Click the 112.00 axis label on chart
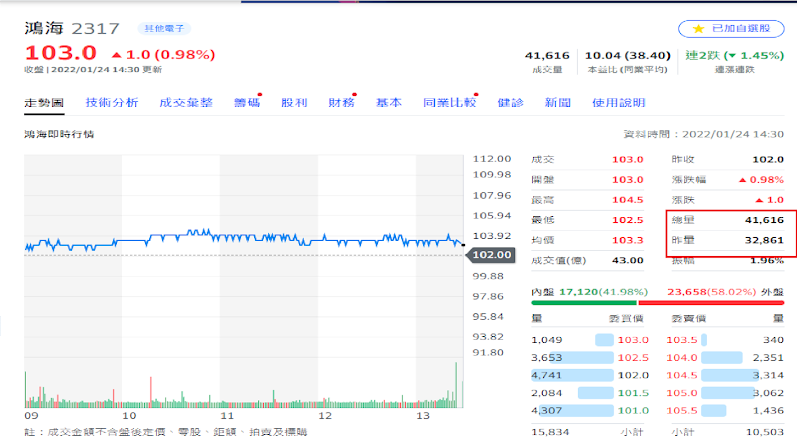The width and height of the screenshot is (797, 448). pos(492,159)
